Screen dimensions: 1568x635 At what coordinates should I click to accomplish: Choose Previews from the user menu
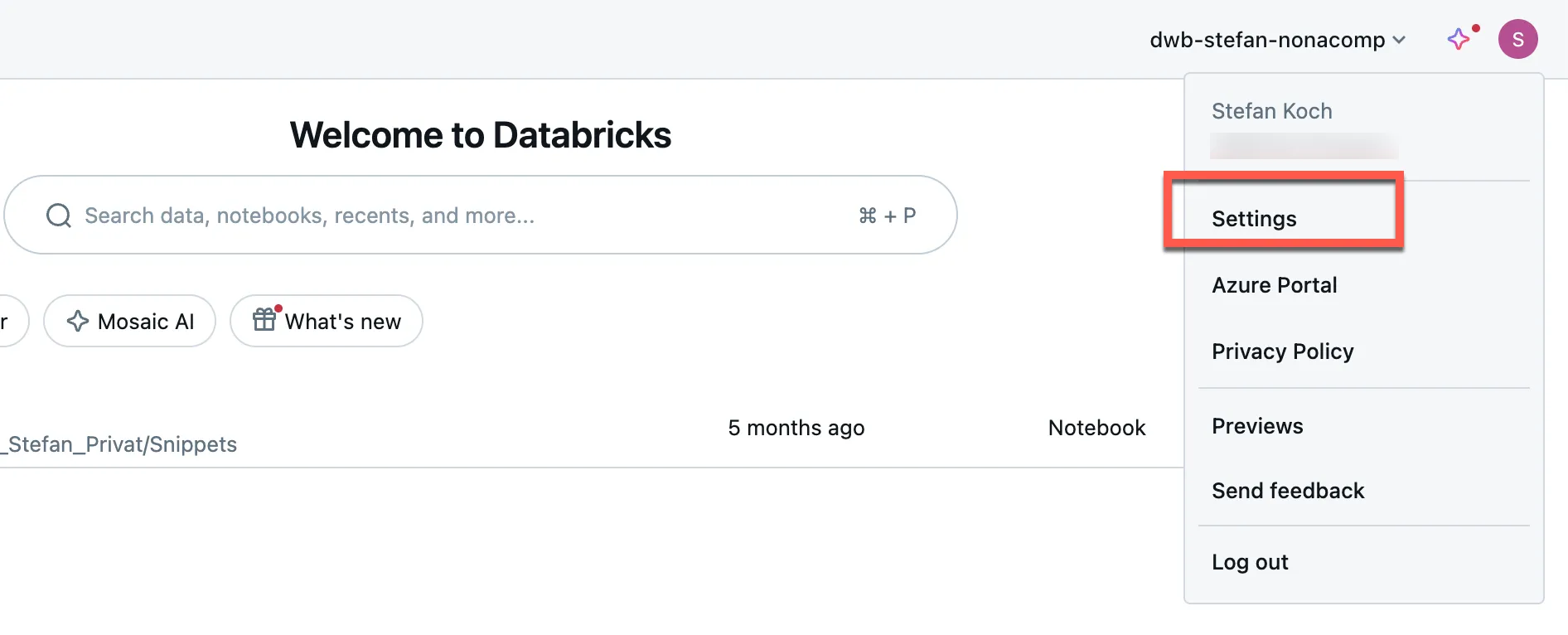(1257, 426)
